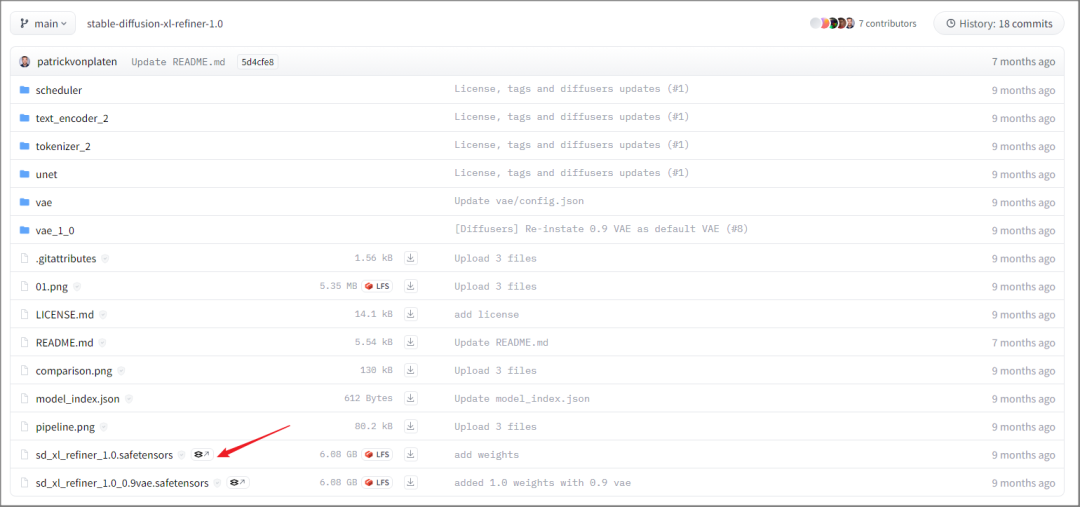Open safetensors viewer for sd_xl_refiner_1.0_0.9vae.safetensors
Image resolution: width=1080 pixels, height=507 pixels.
pos(238,483)
